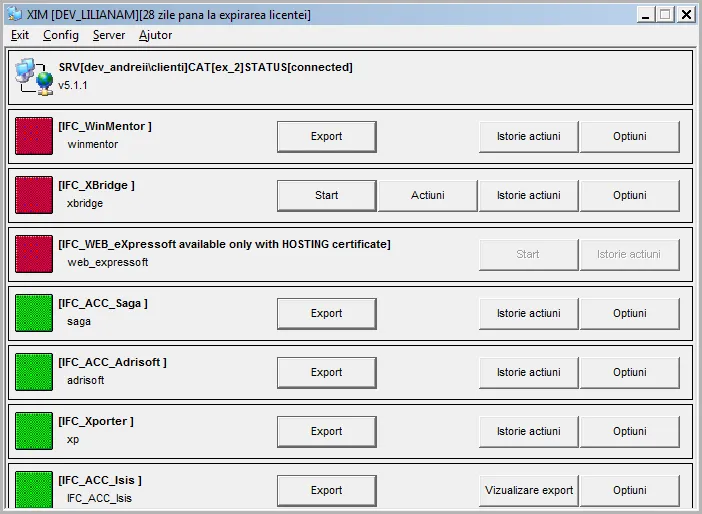Click the XIM application icon in title bar
The width and height of the screenshot is (702, 514).
click(14, 14)
